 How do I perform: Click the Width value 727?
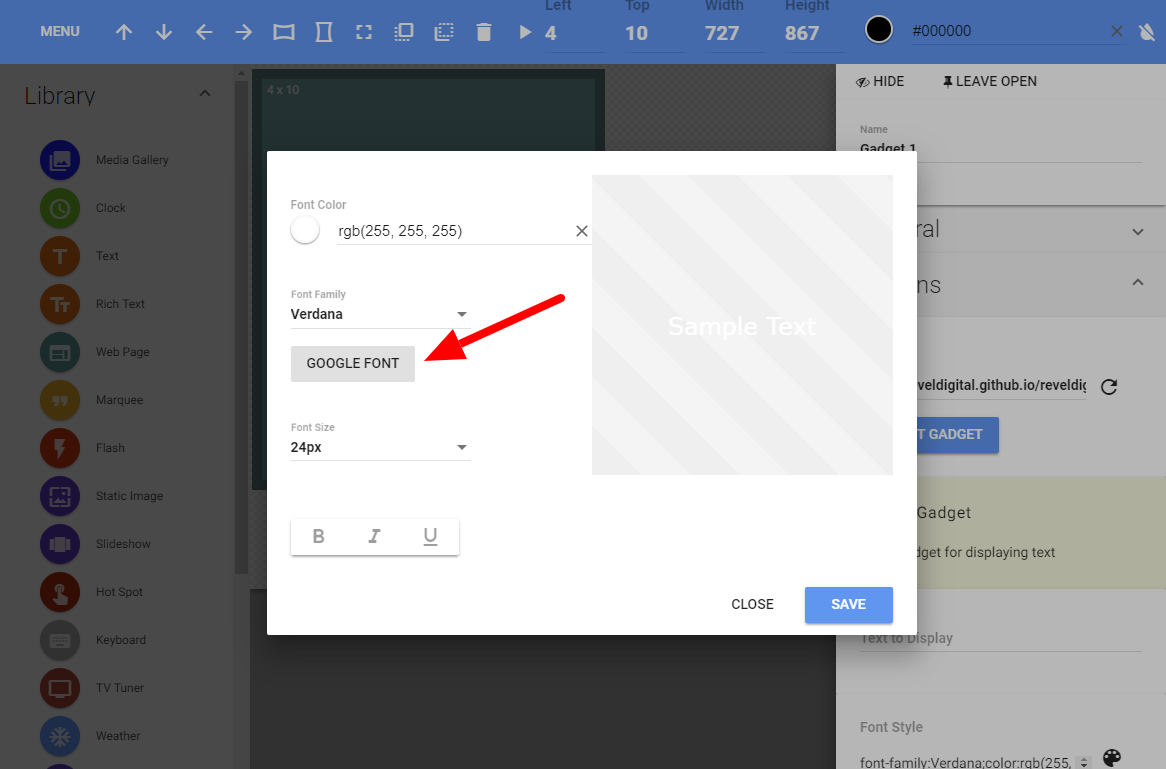click(x=734, y=33)
